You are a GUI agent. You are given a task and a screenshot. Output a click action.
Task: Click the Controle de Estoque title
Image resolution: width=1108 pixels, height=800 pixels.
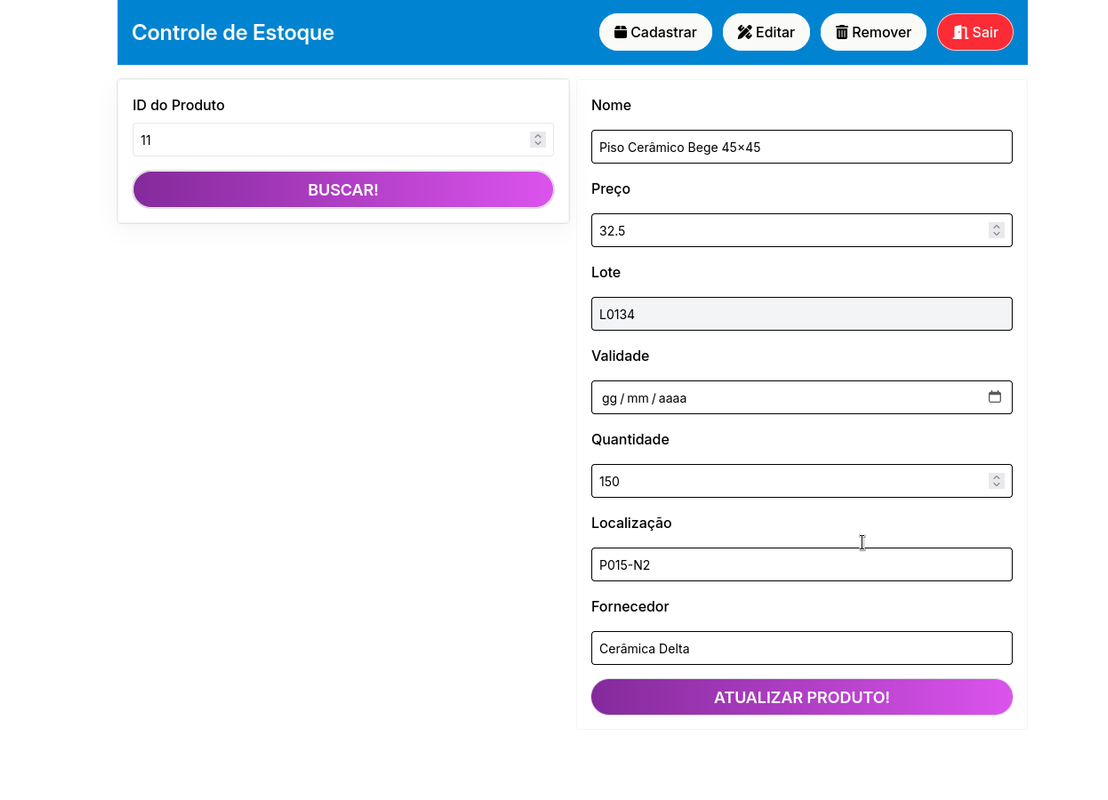[232, 33]
